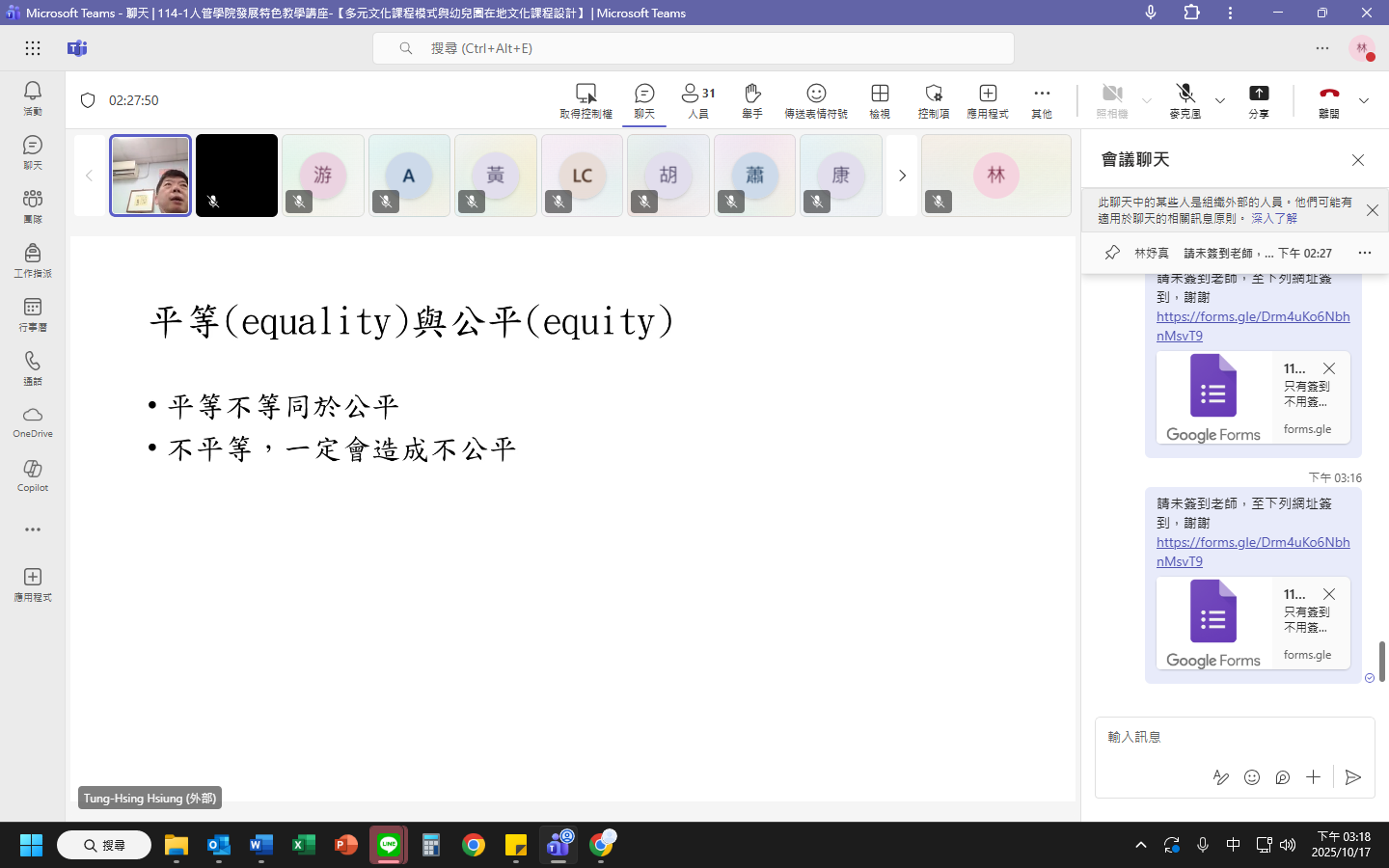Image resolution: width=1389 pixels, height=868 pixels.
Task: Click the Learn more link in banner
Action: point(1274,219)
